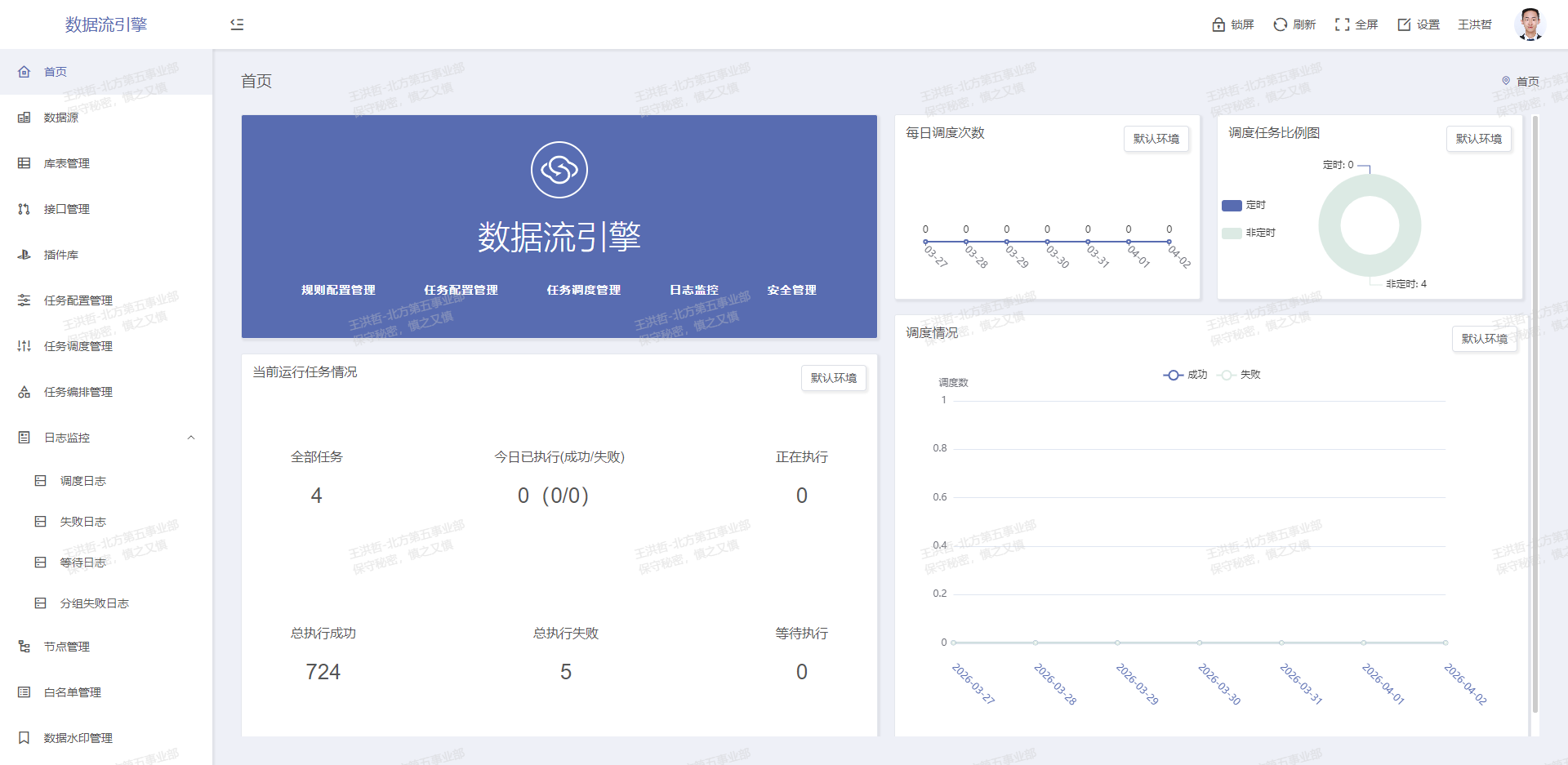The width and height of the screenshot is (1568, 765).
Task: Click the 非定时 legend color swatch
Action: tap(1232, 234)
